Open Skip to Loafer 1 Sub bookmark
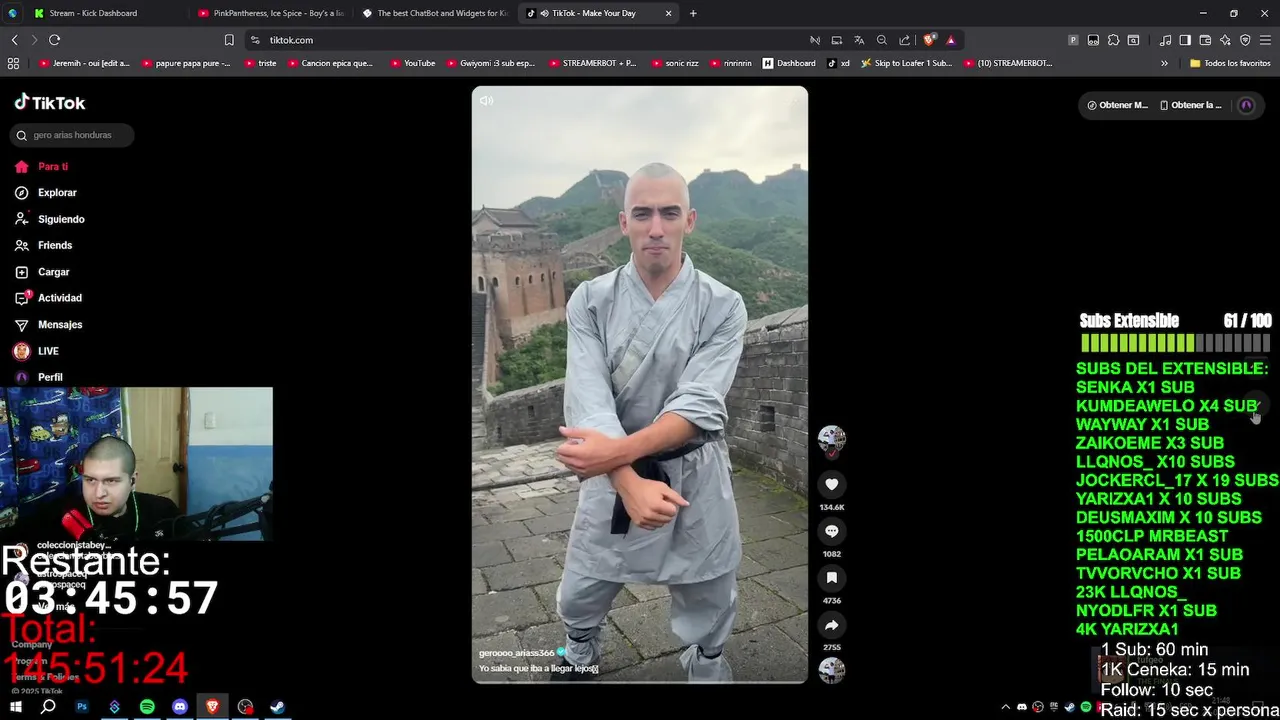This screenshot has height=720, width=1280. [x=906, y=63]
